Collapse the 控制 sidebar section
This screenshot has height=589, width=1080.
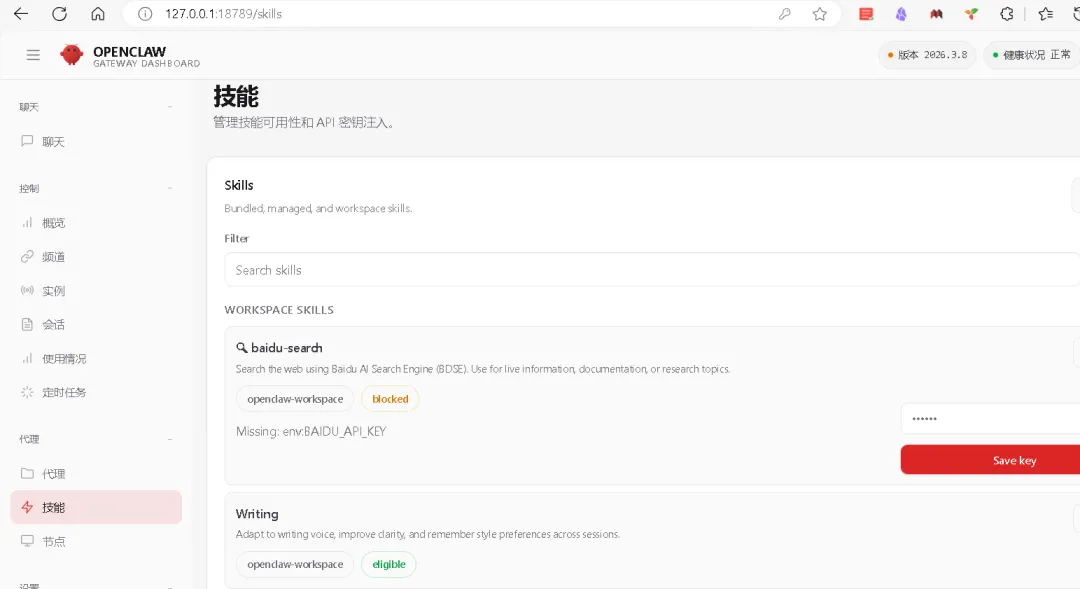[170, 188]
